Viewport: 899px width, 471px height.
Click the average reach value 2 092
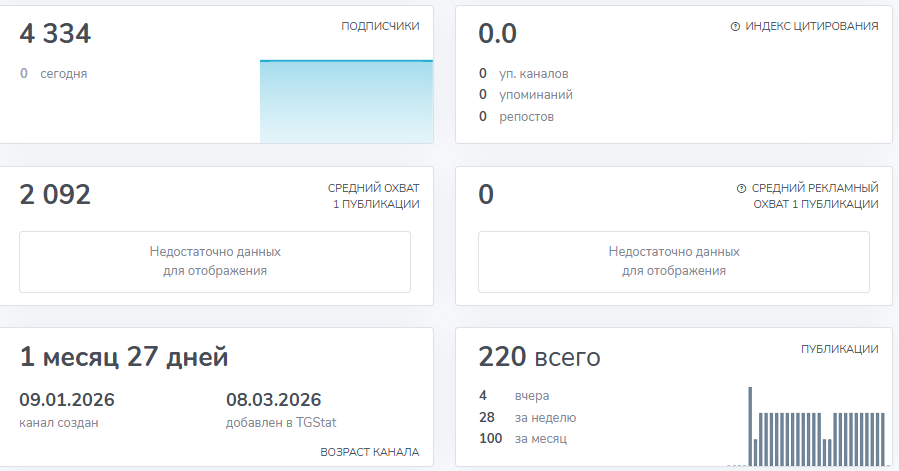pyautogui.click(x=55, y=194)
